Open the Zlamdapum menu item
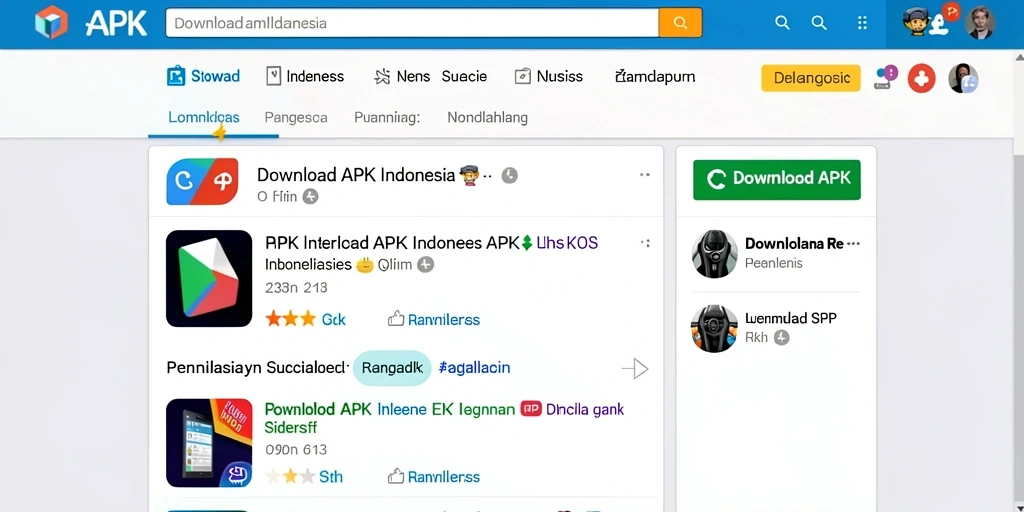Viewport: 1024px width, 512px height. [x=655, y=76]
